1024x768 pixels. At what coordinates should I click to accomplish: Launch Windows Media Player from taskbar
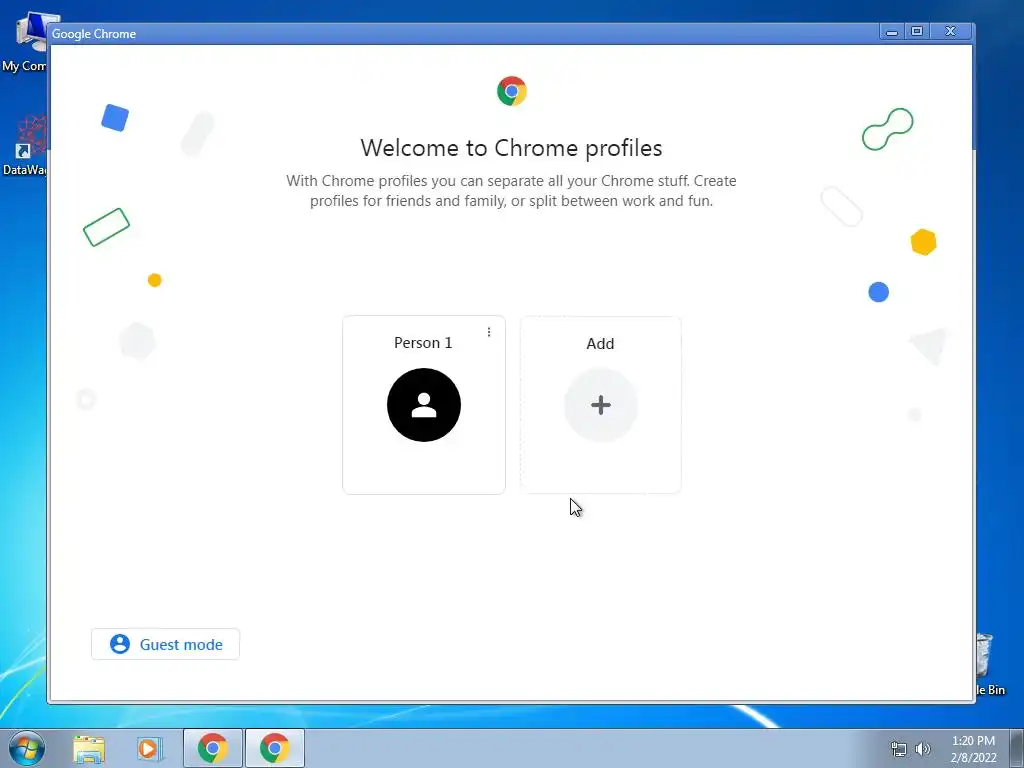pyautogui.click(x=150, y=748)
